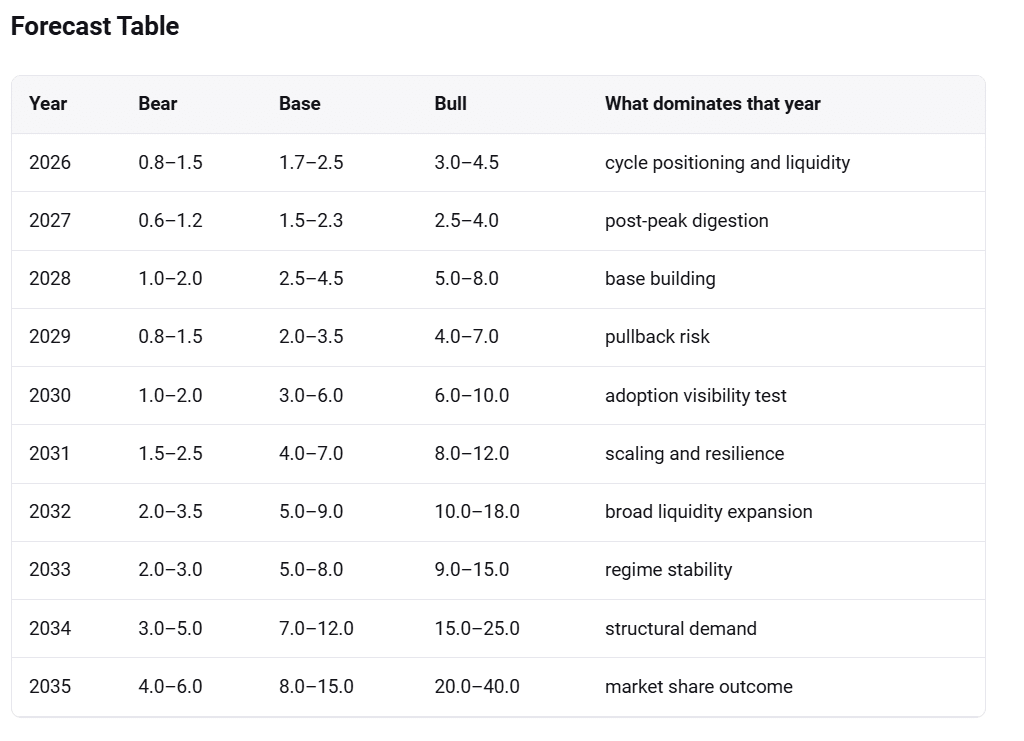Select the Base column header
Viewport: 1024px width, 741px height.
[x=300, y=104]
